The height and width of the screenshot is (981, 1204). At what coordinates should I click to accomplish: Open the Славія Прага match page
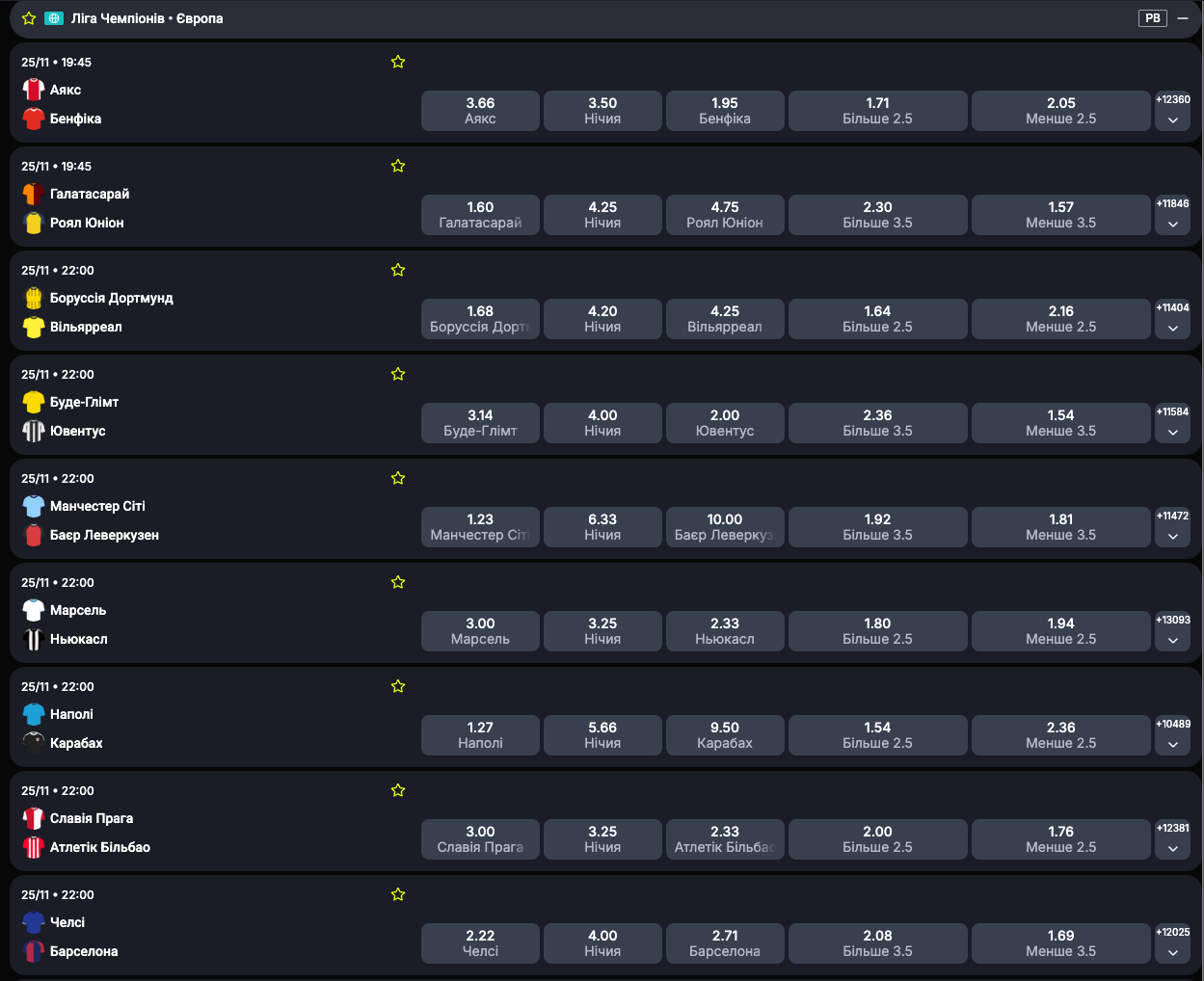pyautogui.click(x=92, y=818)
